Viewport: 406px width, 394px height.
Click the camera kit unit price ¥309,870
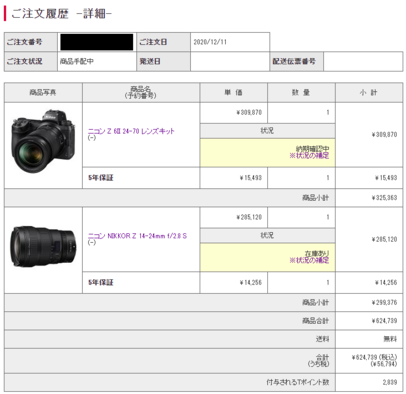[249, 112]
